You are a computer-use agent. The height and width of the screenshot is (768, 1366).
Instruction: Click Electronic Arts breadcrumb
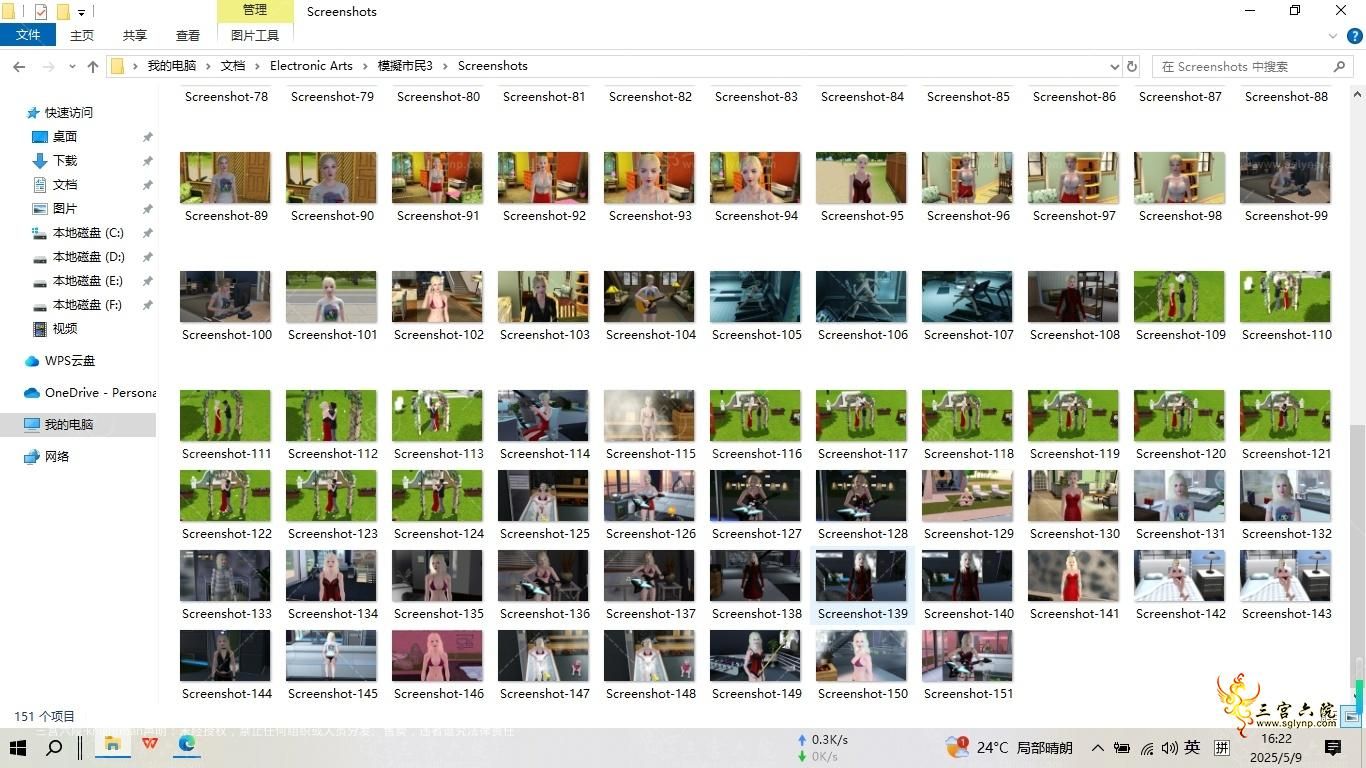(311, 66)
